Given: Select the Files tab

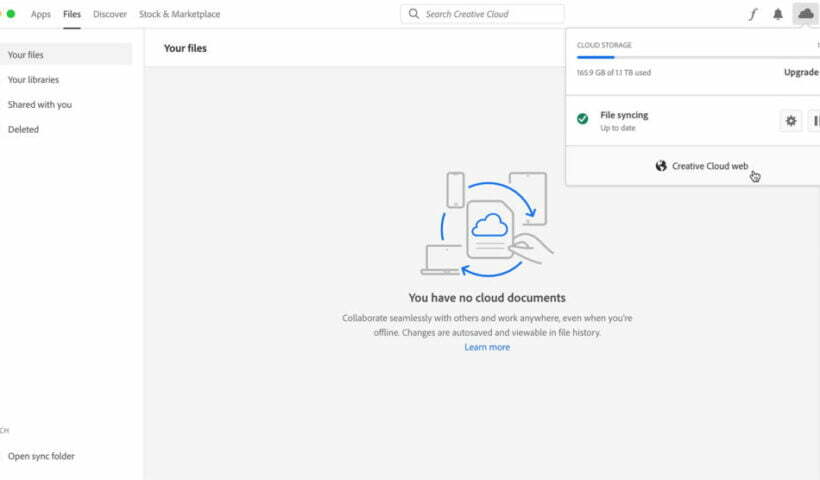Looking at the screenshot, I should click(x=72, y=14).
